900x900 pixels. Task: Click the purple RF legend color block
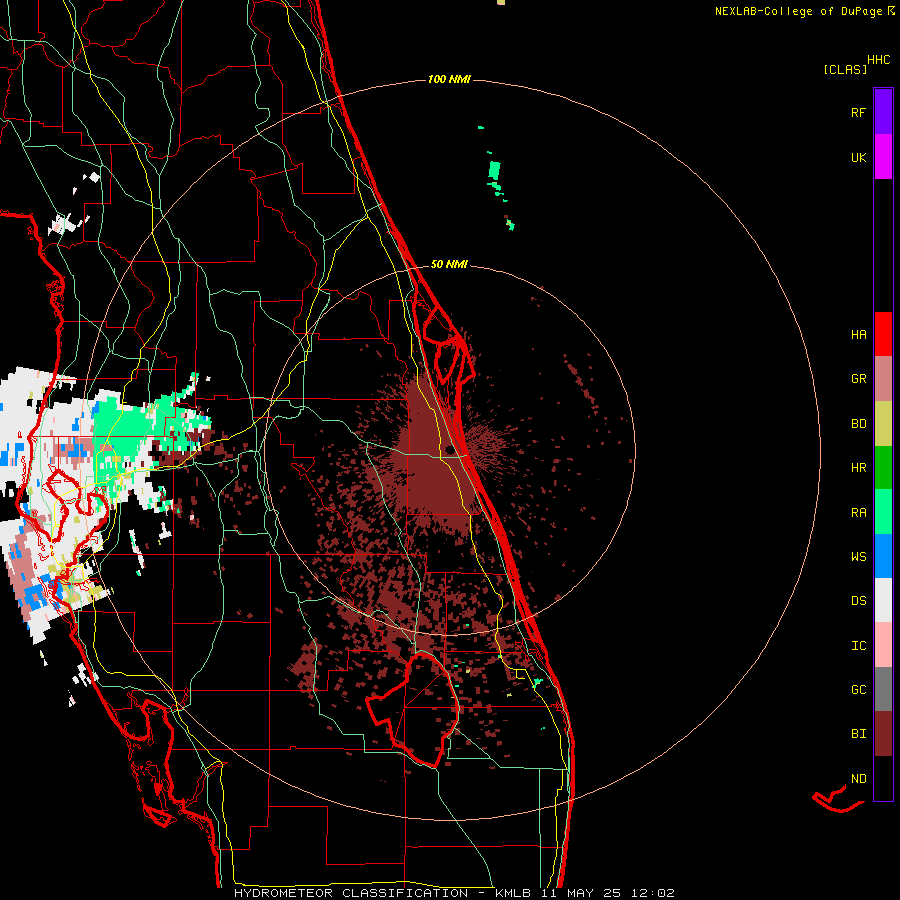click(883, 112)
